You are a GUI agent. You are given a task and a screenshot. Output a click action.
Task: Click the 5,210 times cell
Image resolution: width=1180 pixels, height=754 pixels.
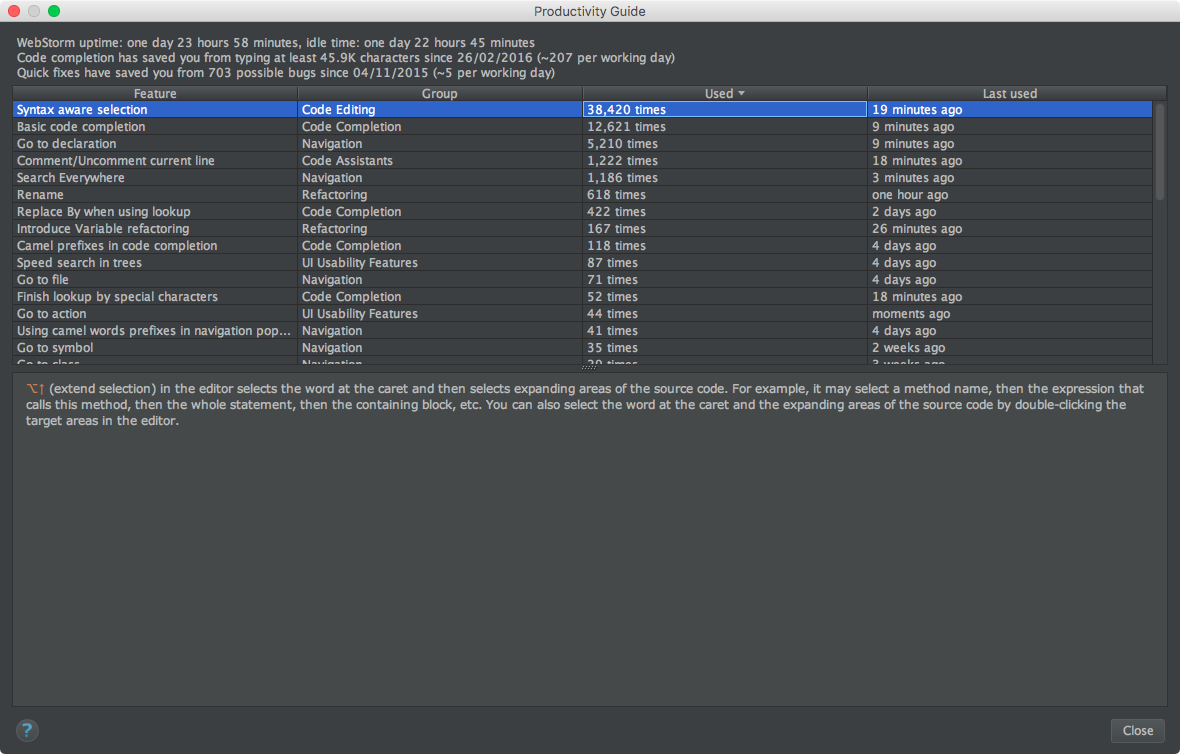tap(725, 144)
